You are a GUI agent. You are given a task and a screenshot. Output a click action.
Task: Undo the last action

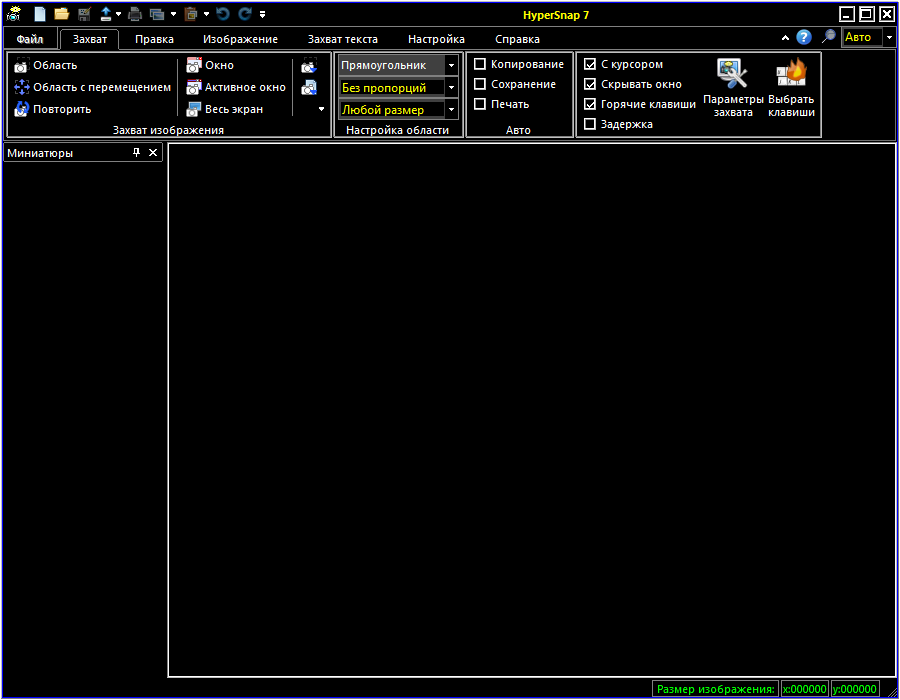tap(223, 14)
